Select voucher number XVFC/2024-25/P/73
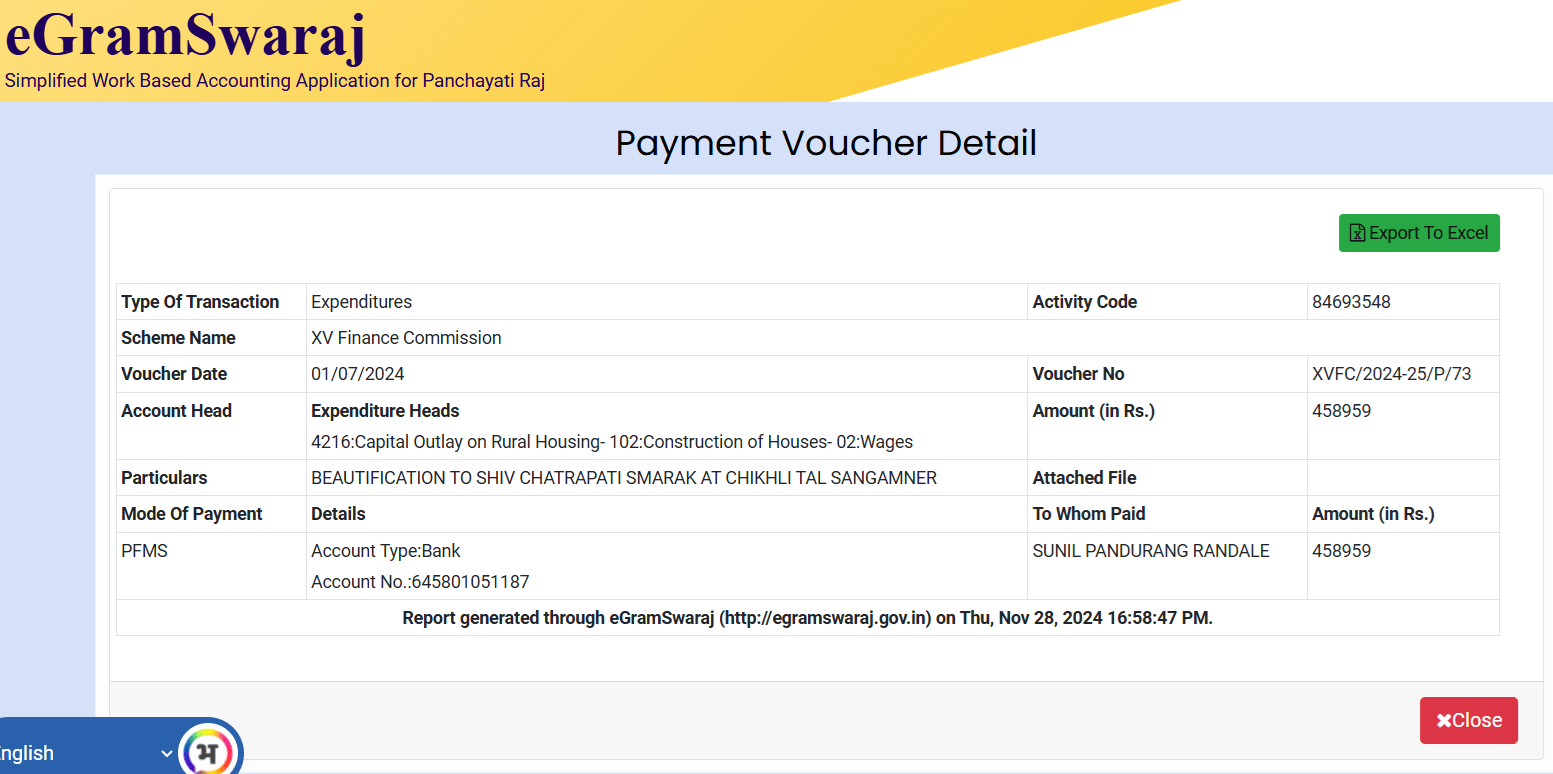This screenshot has width=1553, height=774. (x=1391, y=374)
